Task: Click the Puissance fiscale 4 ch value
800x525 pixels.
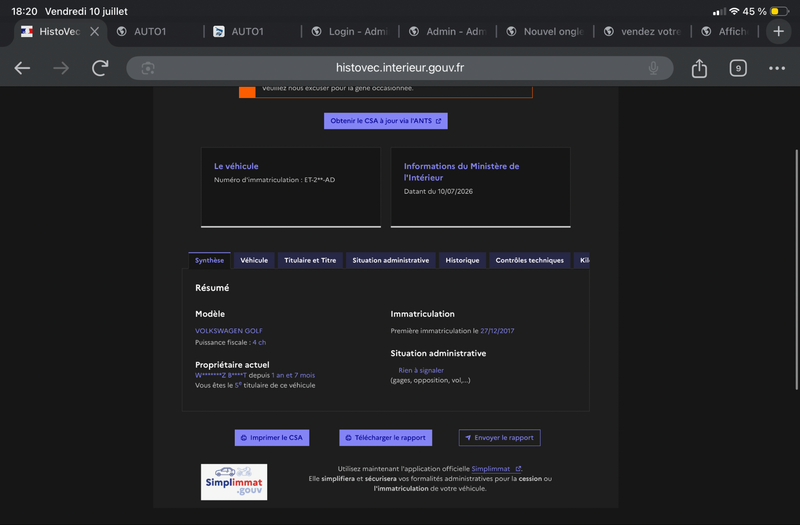Action: 259,342
